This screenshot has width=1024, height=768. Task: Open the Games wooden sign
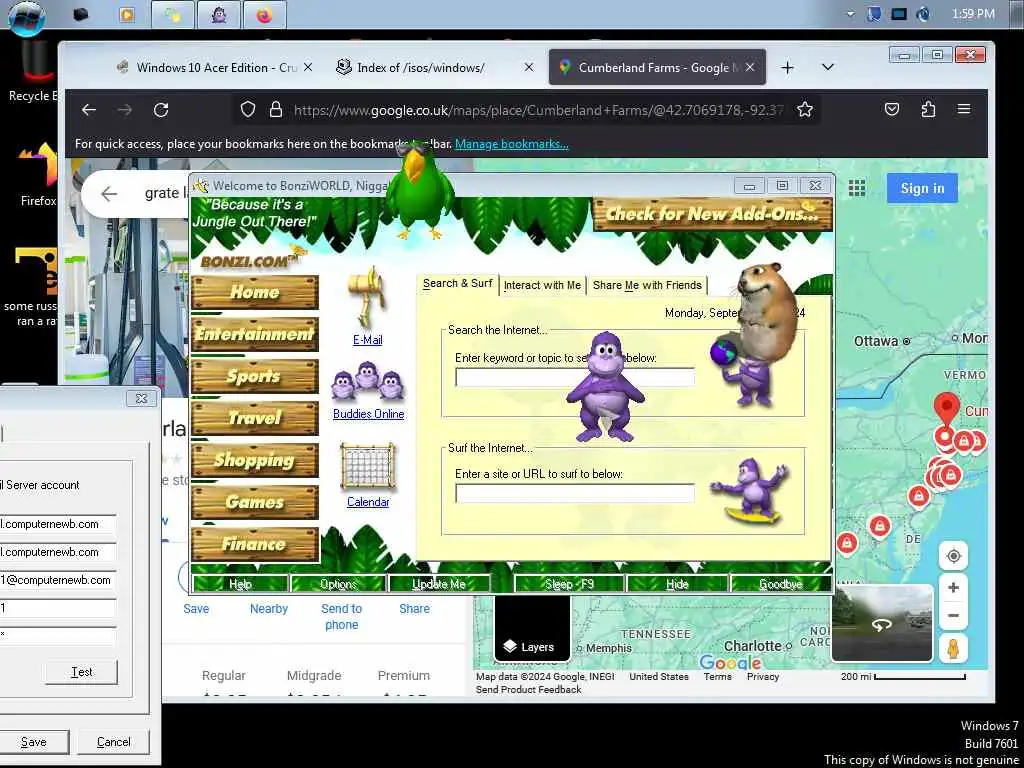pyautogui.click(x=255, y=502)
